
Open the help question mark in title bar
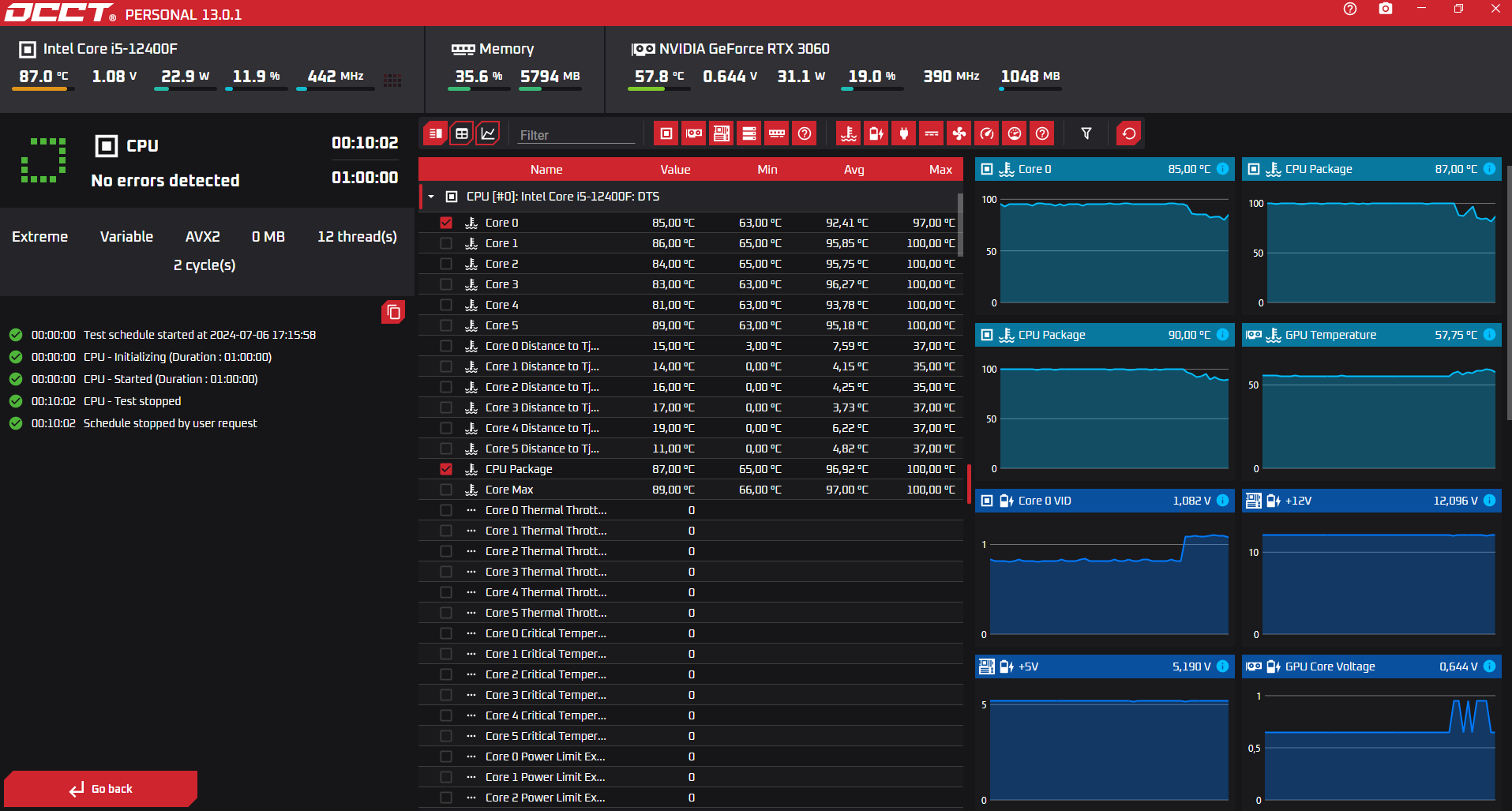[x=1350, y=9]
